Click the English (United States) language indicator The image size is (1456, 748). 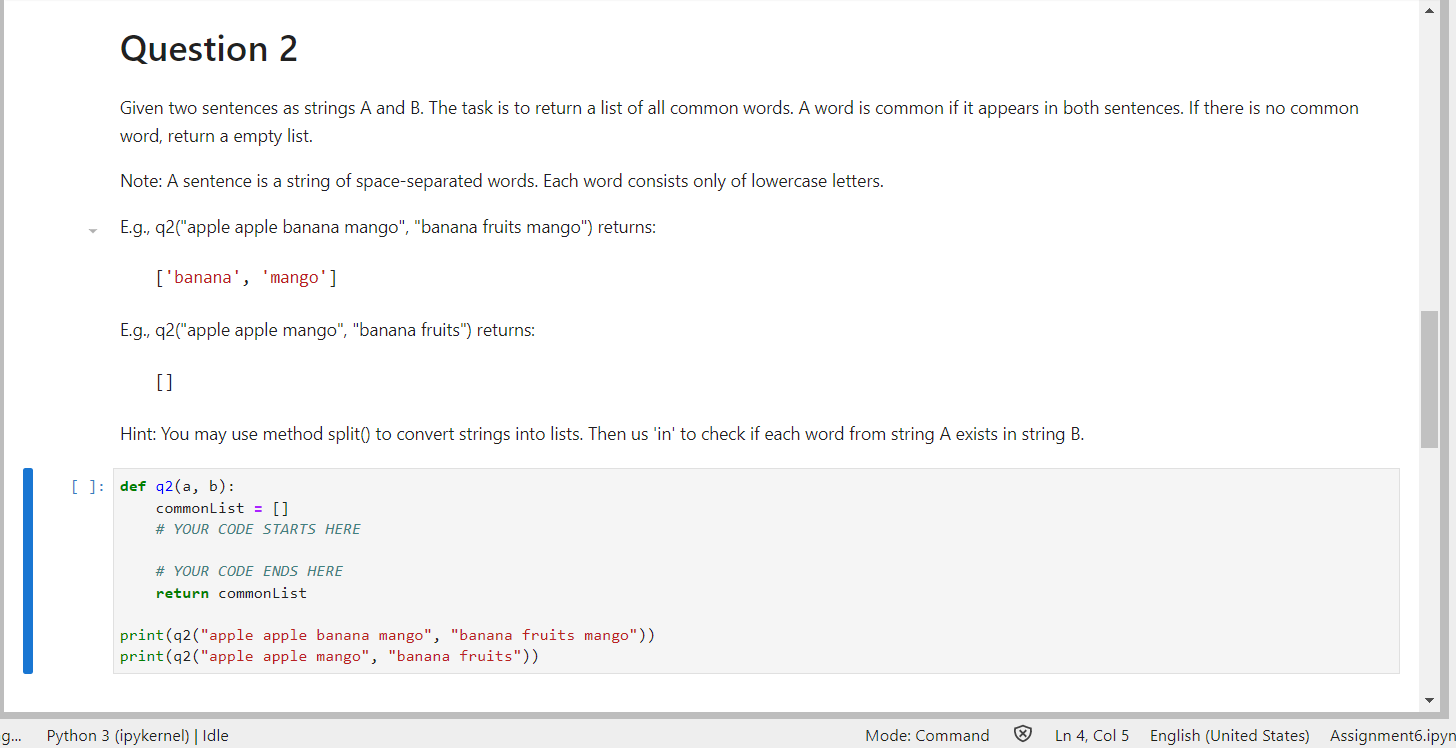click(x=1229, y=735)
